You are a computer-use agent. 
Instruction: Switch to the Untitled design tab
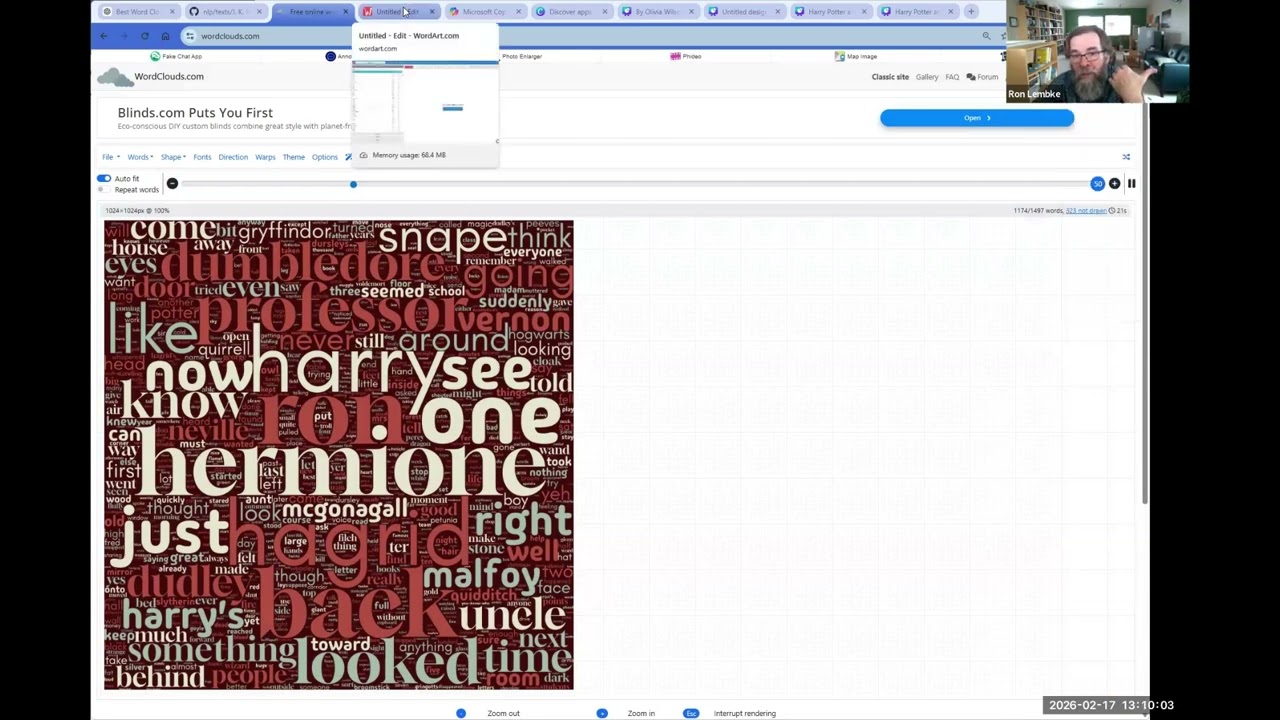[743, 12]
